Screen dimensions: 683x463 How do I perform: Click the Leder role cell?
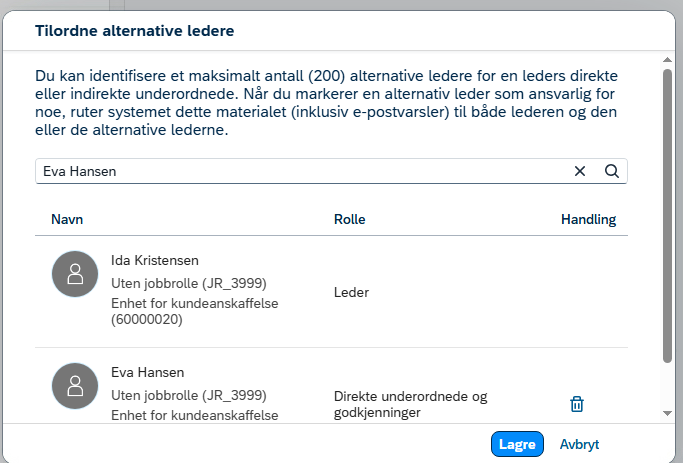pyautogui.click(x=351, y=292)
